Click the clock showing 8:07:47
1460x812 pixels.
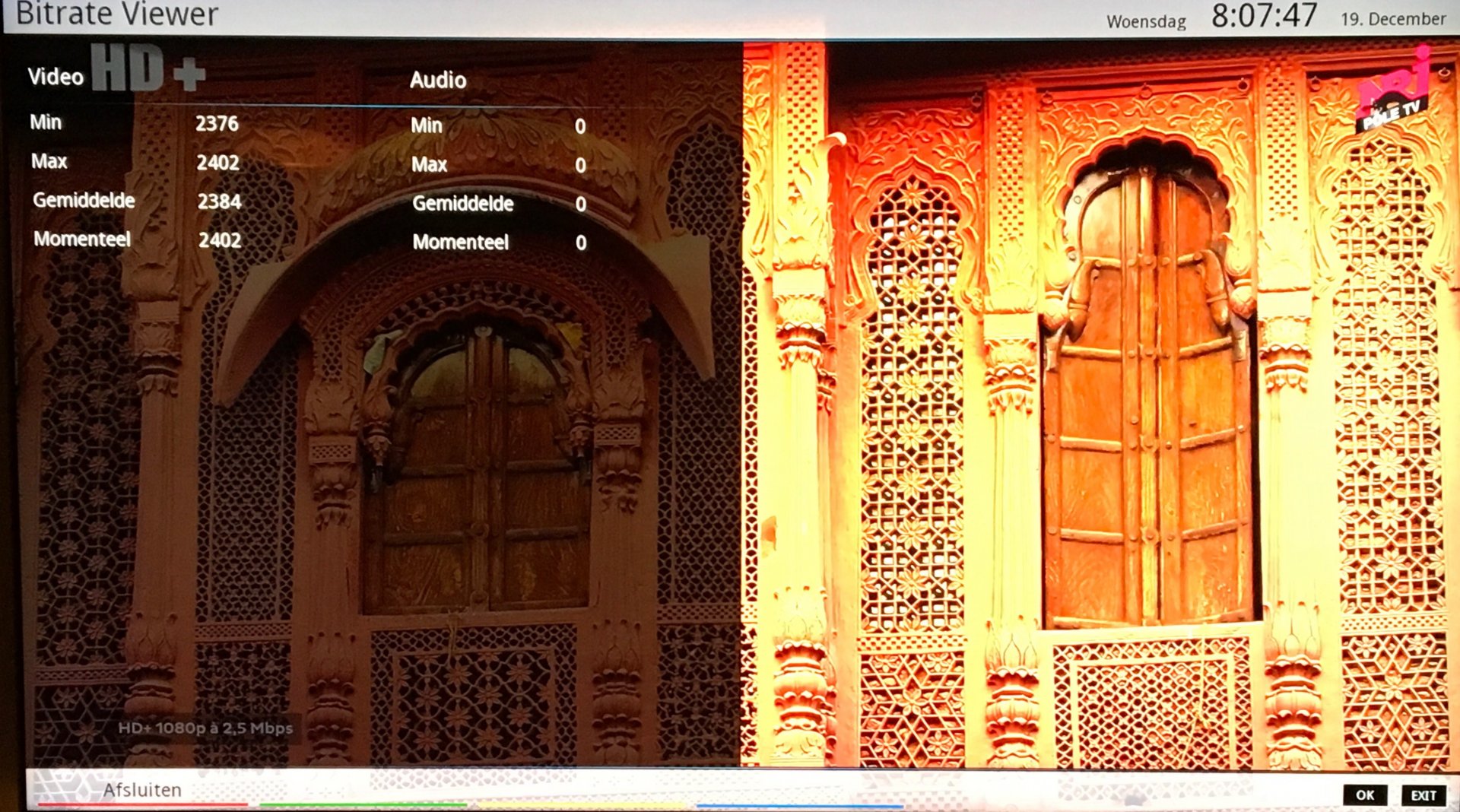[1264, 15]
